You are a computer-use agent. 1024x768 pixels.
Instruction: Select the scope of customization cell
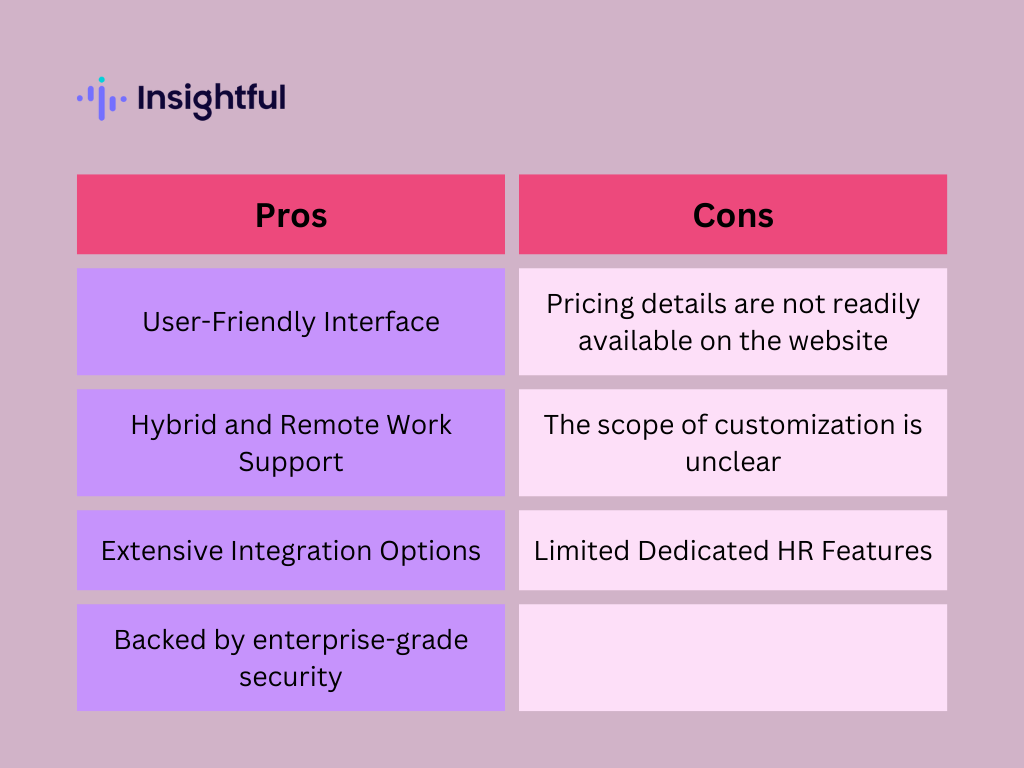coord(733,443)
